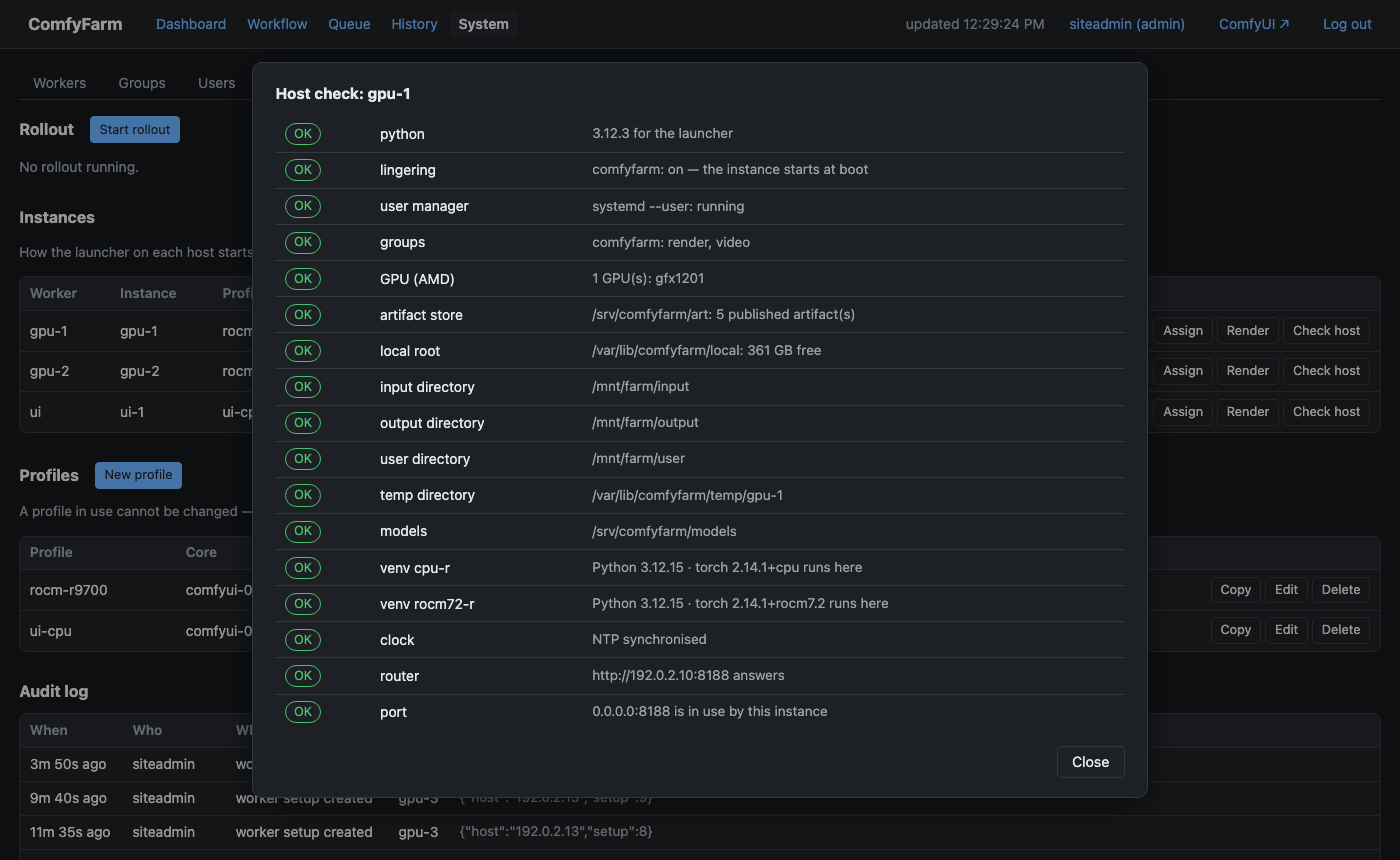This screenshot has width=1400, height=860.
Task: Click Assign for the gpu-1 instance
Action: 1183,331
